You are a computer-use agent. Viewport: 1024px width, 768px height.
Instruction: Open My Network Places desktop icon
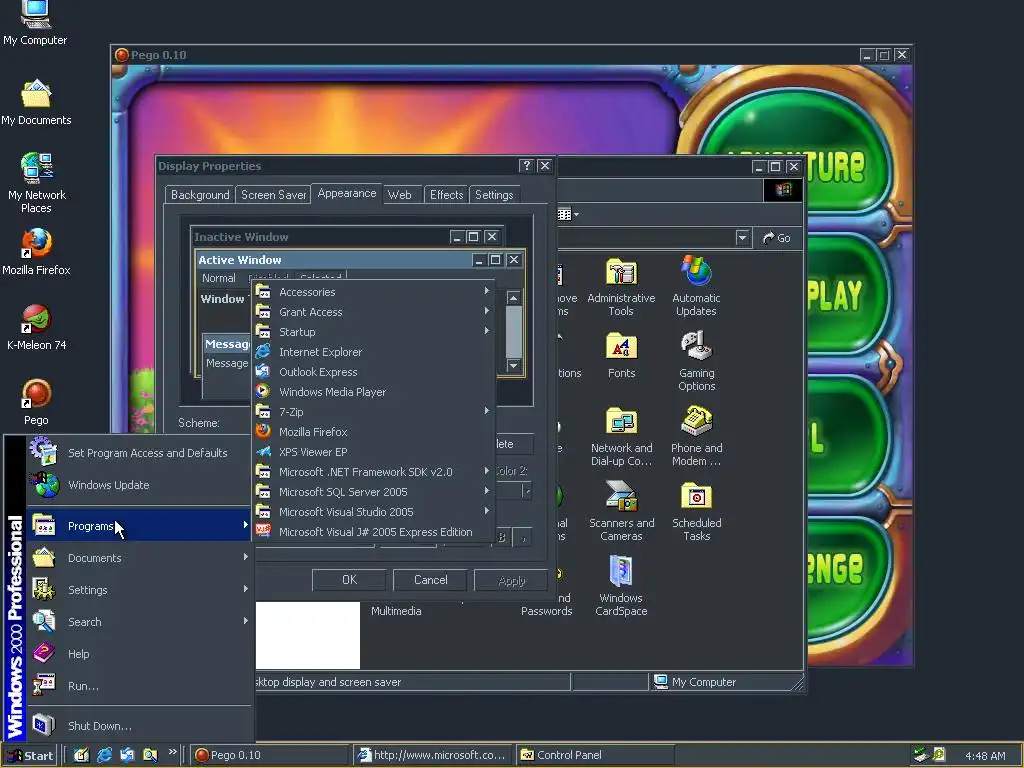click(36, 183)
